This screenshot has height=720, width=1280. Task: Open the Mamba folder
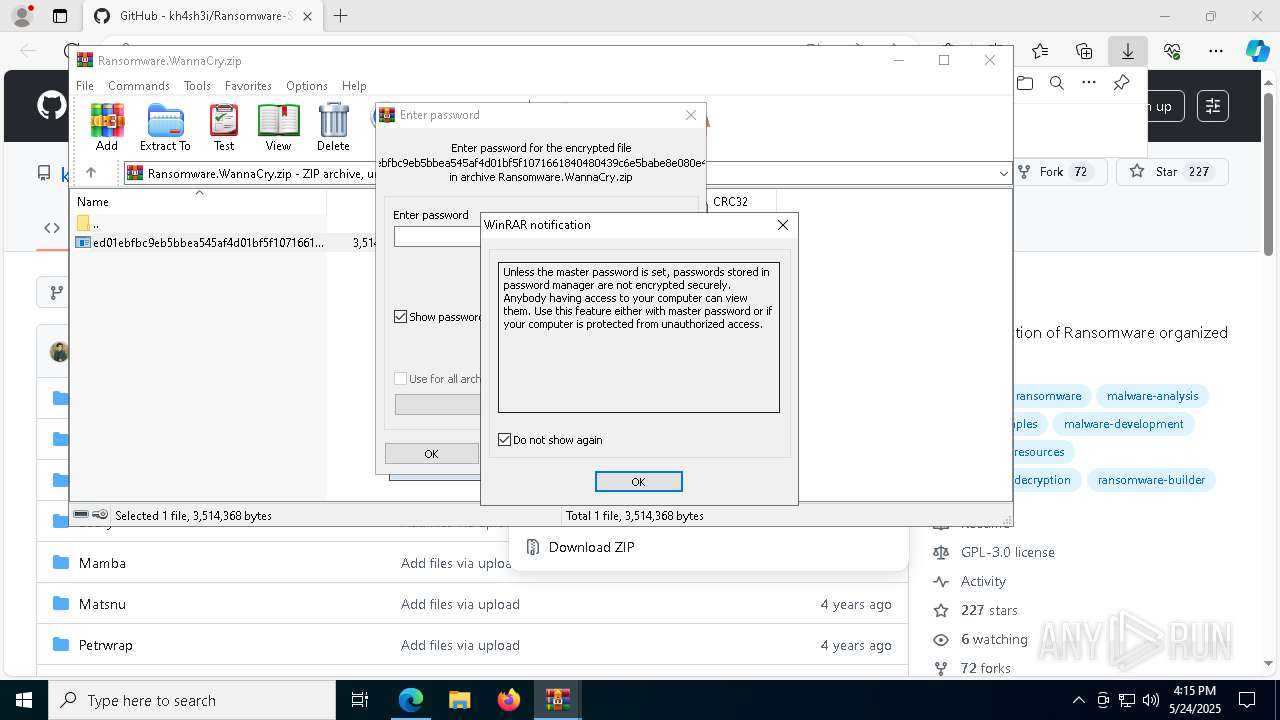click(102, 563)
